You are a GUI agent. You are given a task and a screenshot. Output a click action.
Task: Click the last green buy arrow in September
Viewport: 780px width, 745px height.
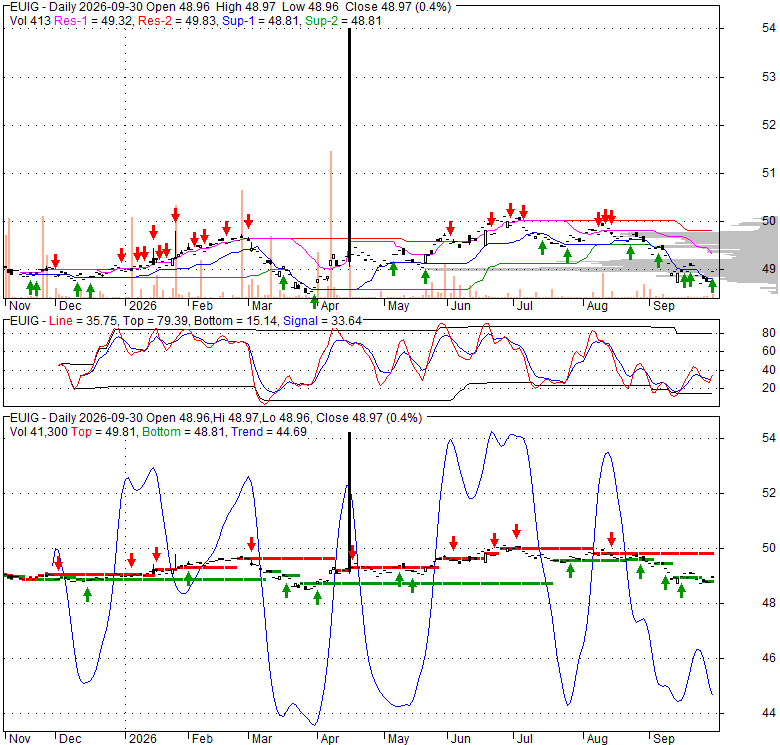[712, 286]
